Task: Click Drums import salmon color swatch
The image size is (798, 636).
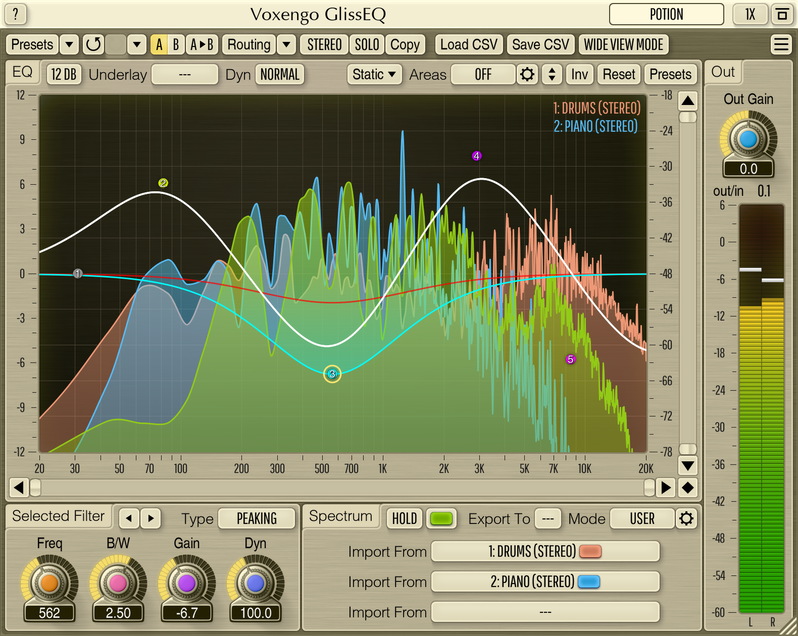Action: 590,552
